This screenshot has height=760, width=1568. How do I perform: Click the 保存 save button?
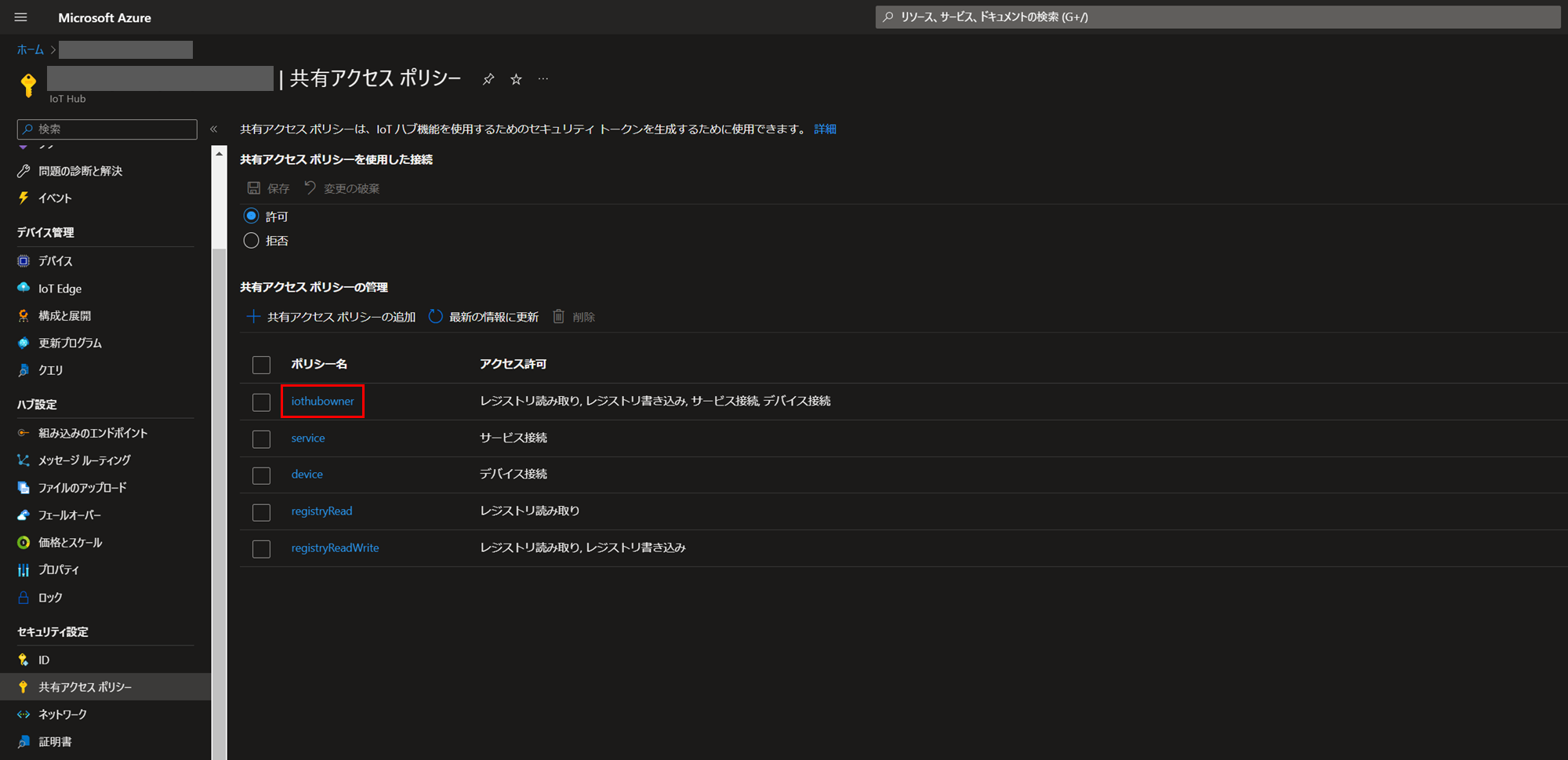[268, 188]
